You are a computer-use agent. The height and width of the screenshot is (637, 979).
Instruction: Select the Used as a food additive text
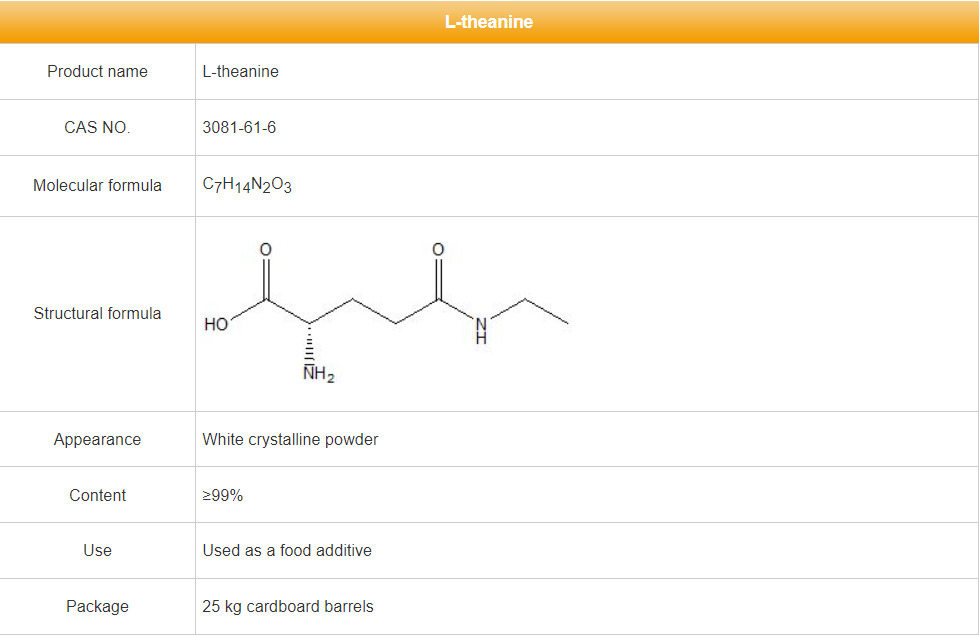[x=287, y=551]
